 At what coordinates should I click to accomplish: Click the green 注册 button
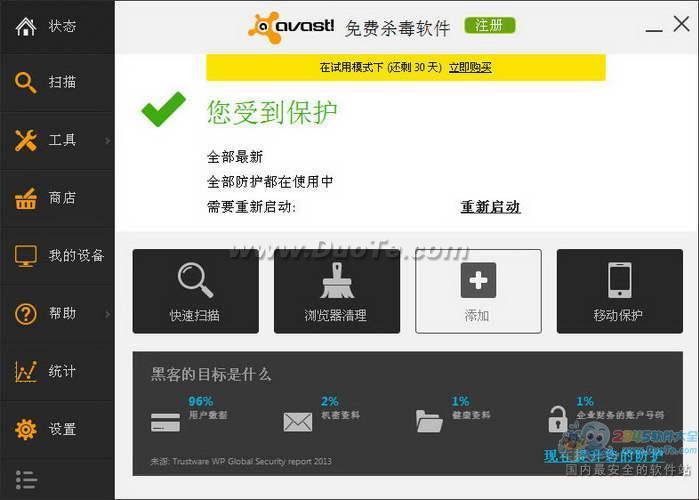489,25
